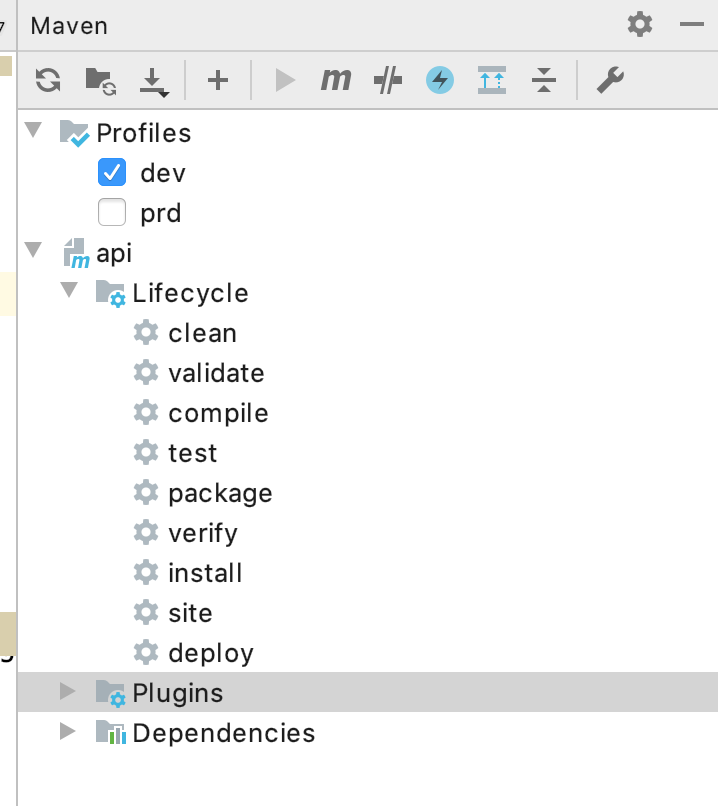
Task: Select the Plugins row label
Action: tap(178, 693)
